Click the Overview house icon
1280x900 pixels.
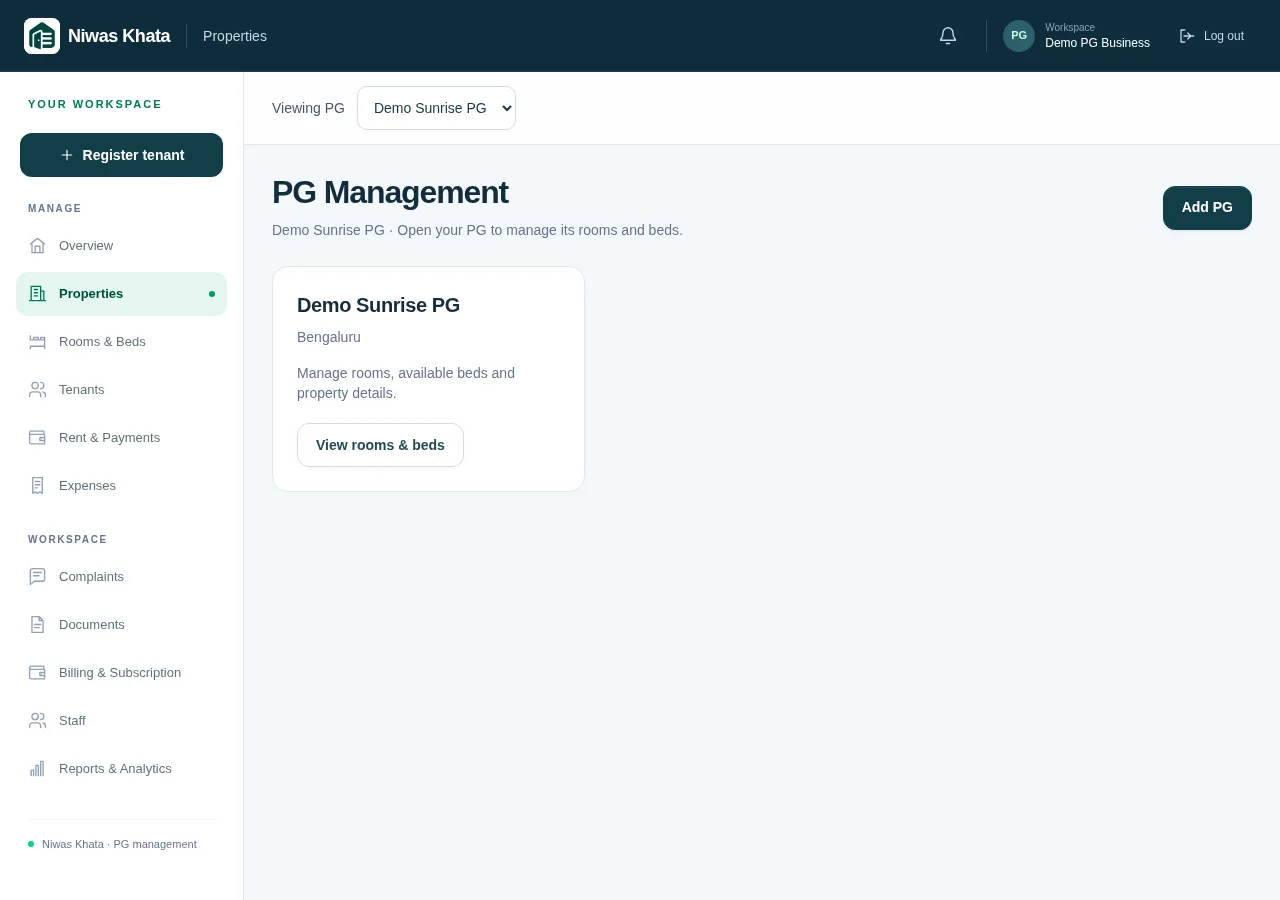coord(37,245)
